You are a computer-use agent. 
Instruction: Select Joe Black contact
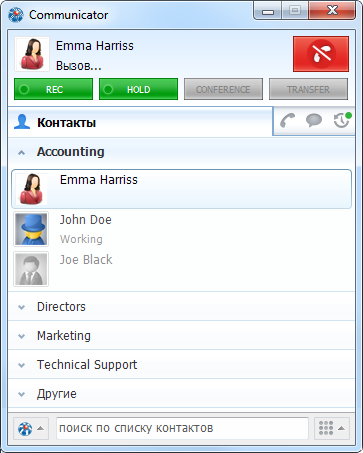point(181,269)
